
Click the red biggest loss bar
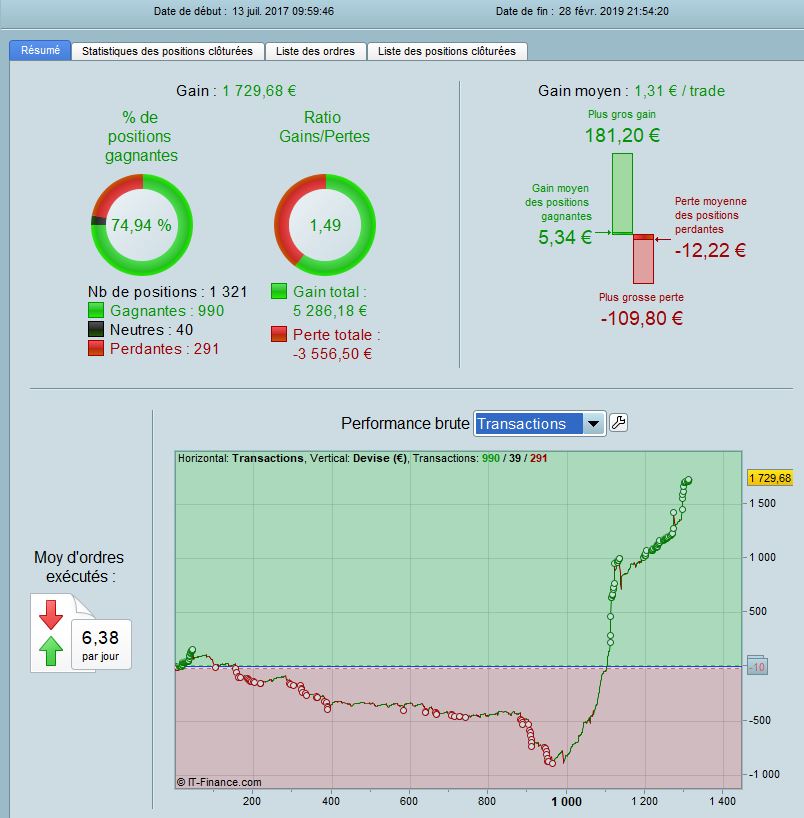tap(643, 259)
